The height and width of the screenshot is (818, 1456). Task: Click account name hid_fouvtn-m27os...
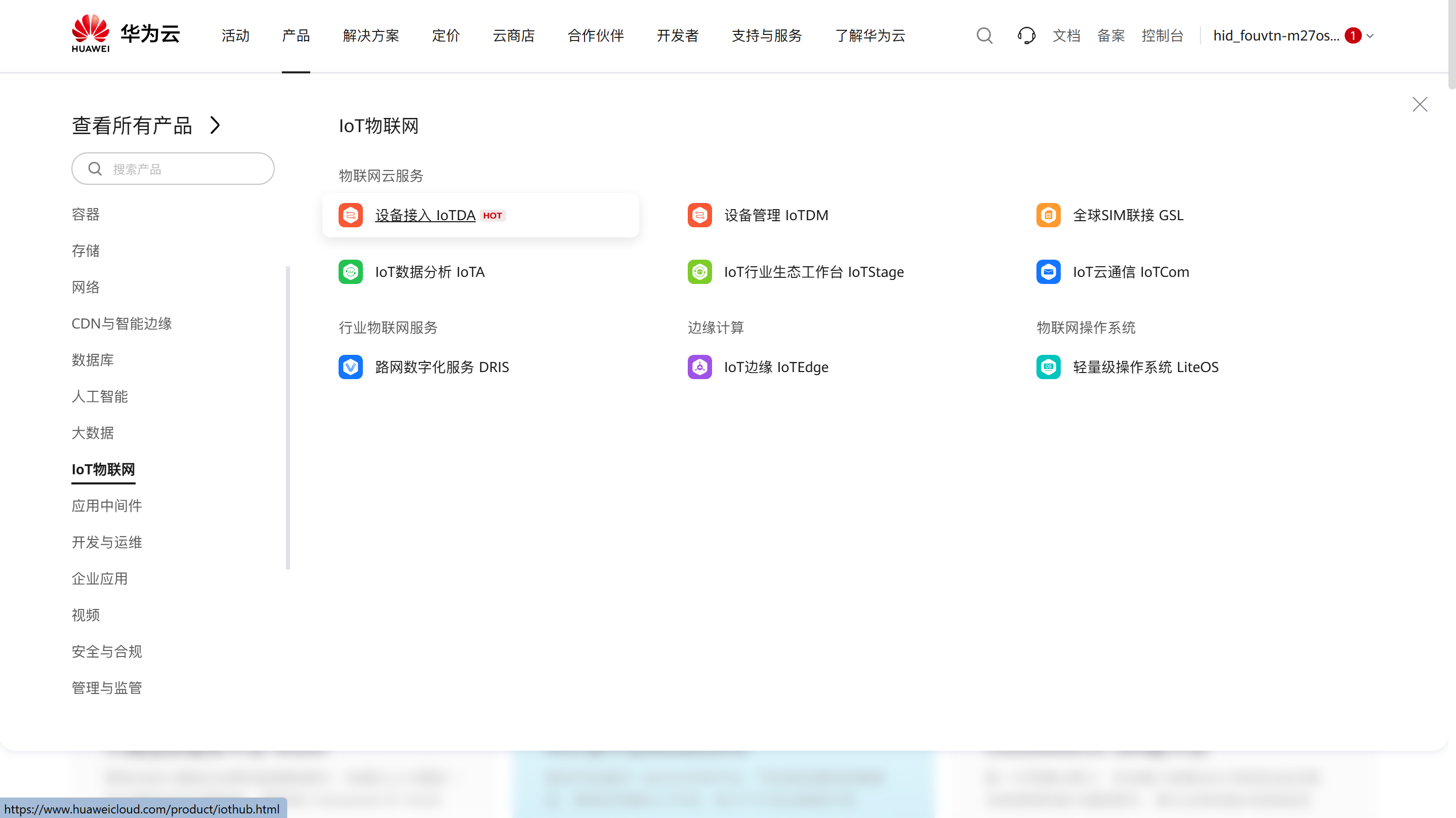pos(1276,35)
